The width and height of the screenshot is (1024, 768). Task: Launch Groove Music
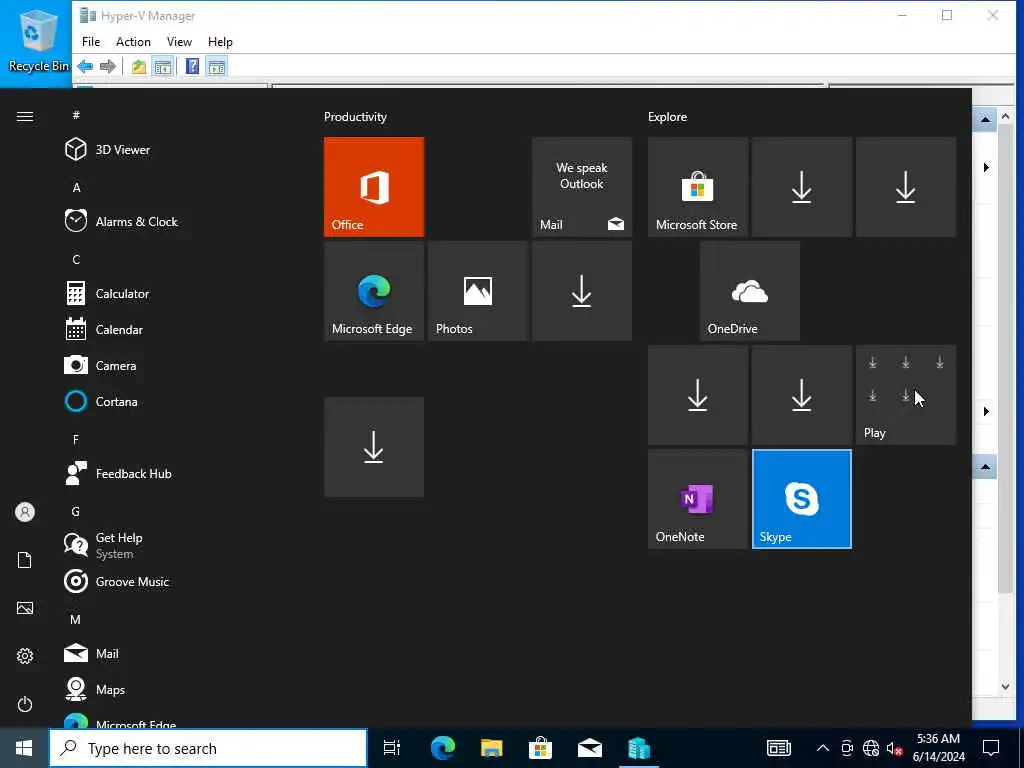click(x=176, y=581)
